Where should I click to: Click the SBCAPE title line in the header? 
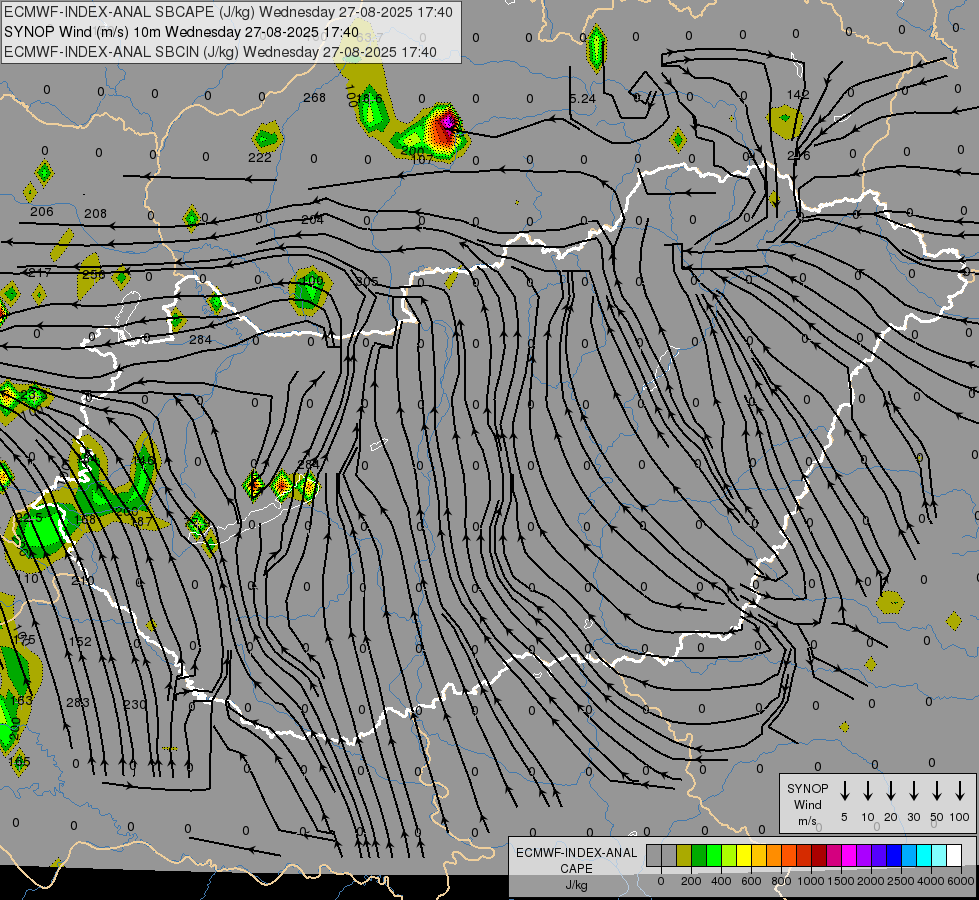point(228,12)
